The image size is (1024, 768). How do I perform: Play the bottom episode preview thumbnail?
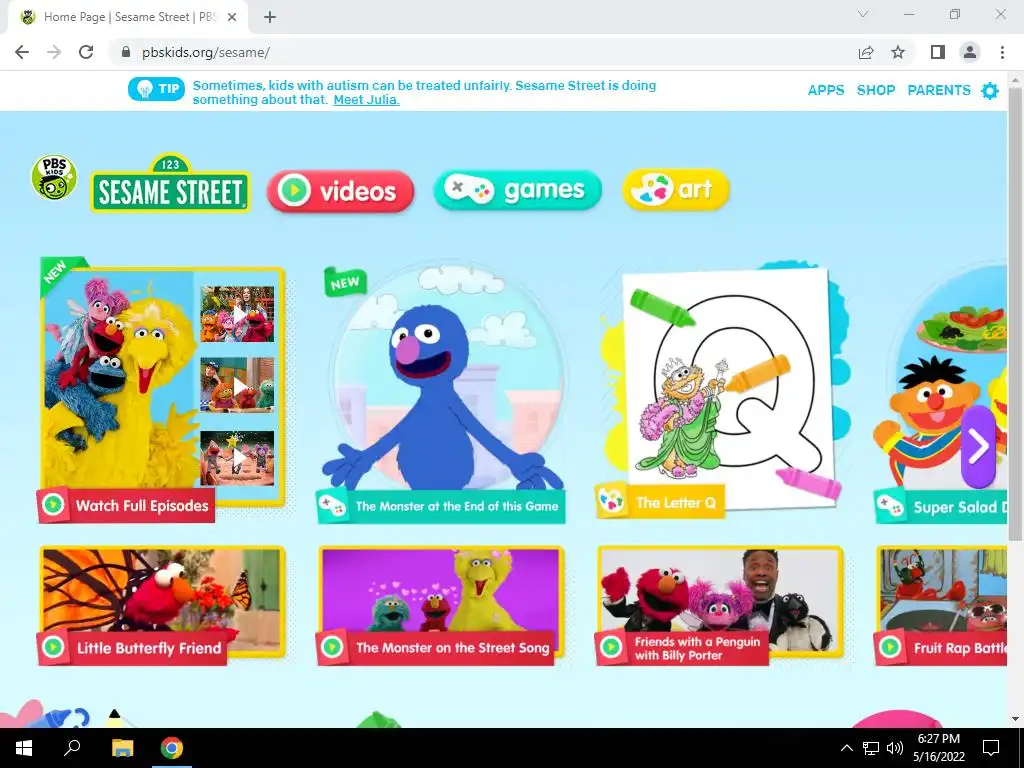(x=237, y=458)
